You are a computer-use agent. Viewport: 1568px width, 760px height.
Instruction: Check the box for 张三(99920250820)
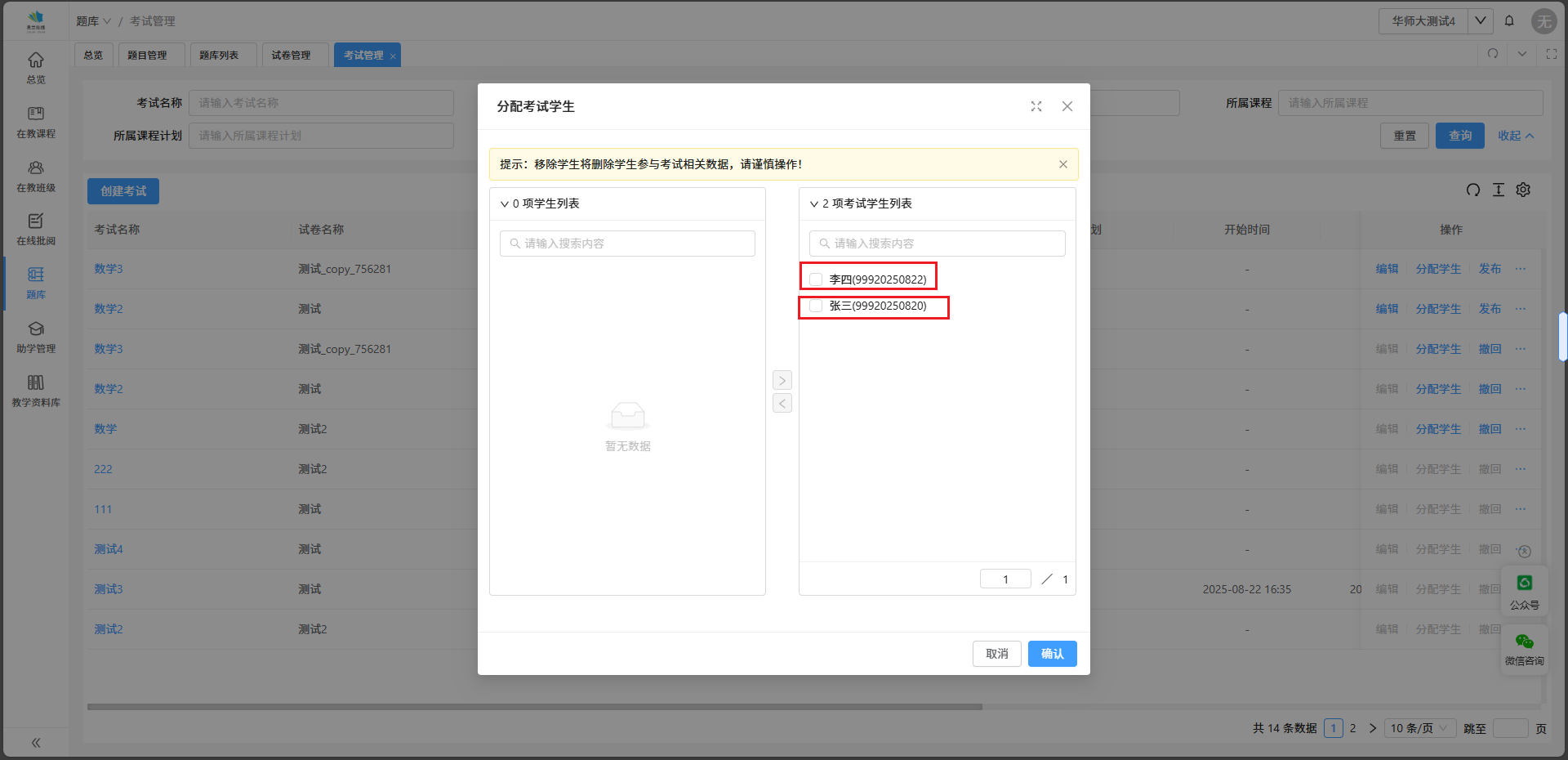816,306
